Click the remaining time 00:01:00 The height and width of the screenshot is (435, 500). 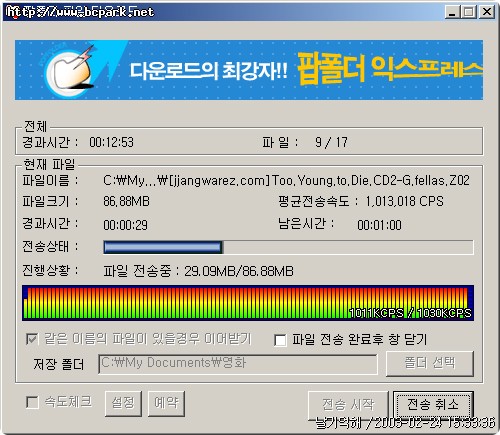(379, 225)
